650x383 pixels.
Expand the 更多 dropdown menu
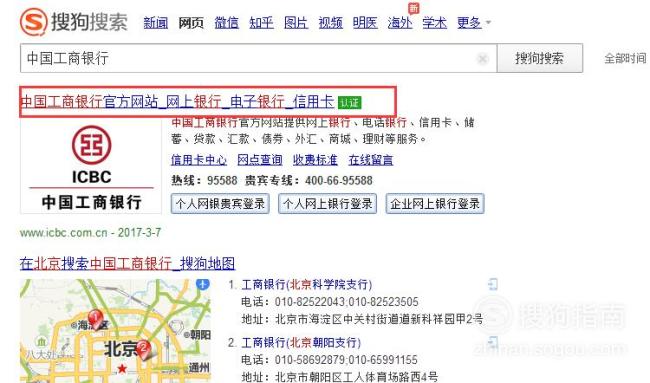pos(473,22)
